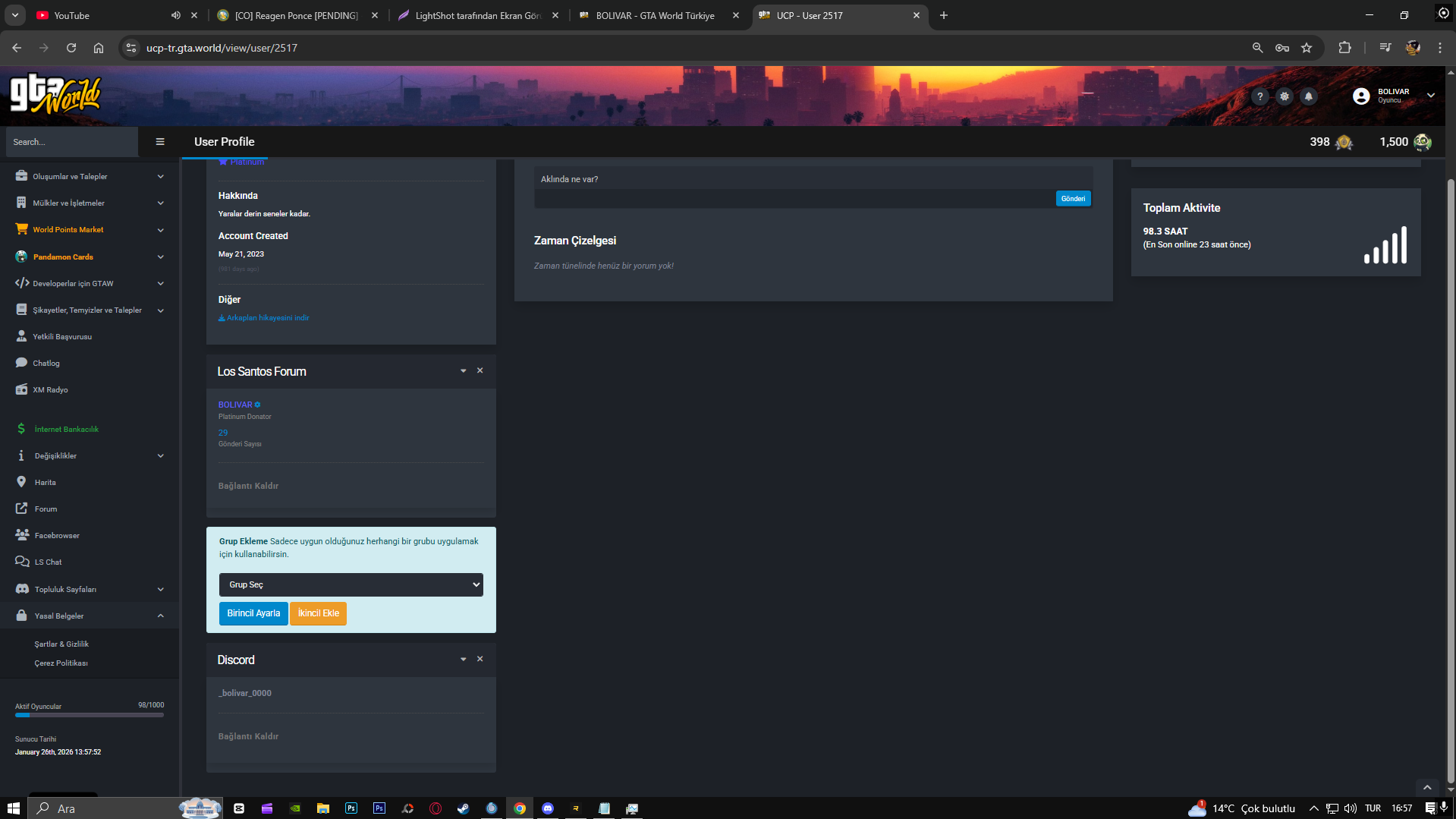Switch to the Reagen Ponce PENDING tab
The height and width of the screenshot is (819, 1456).
[x=297, y=15]
